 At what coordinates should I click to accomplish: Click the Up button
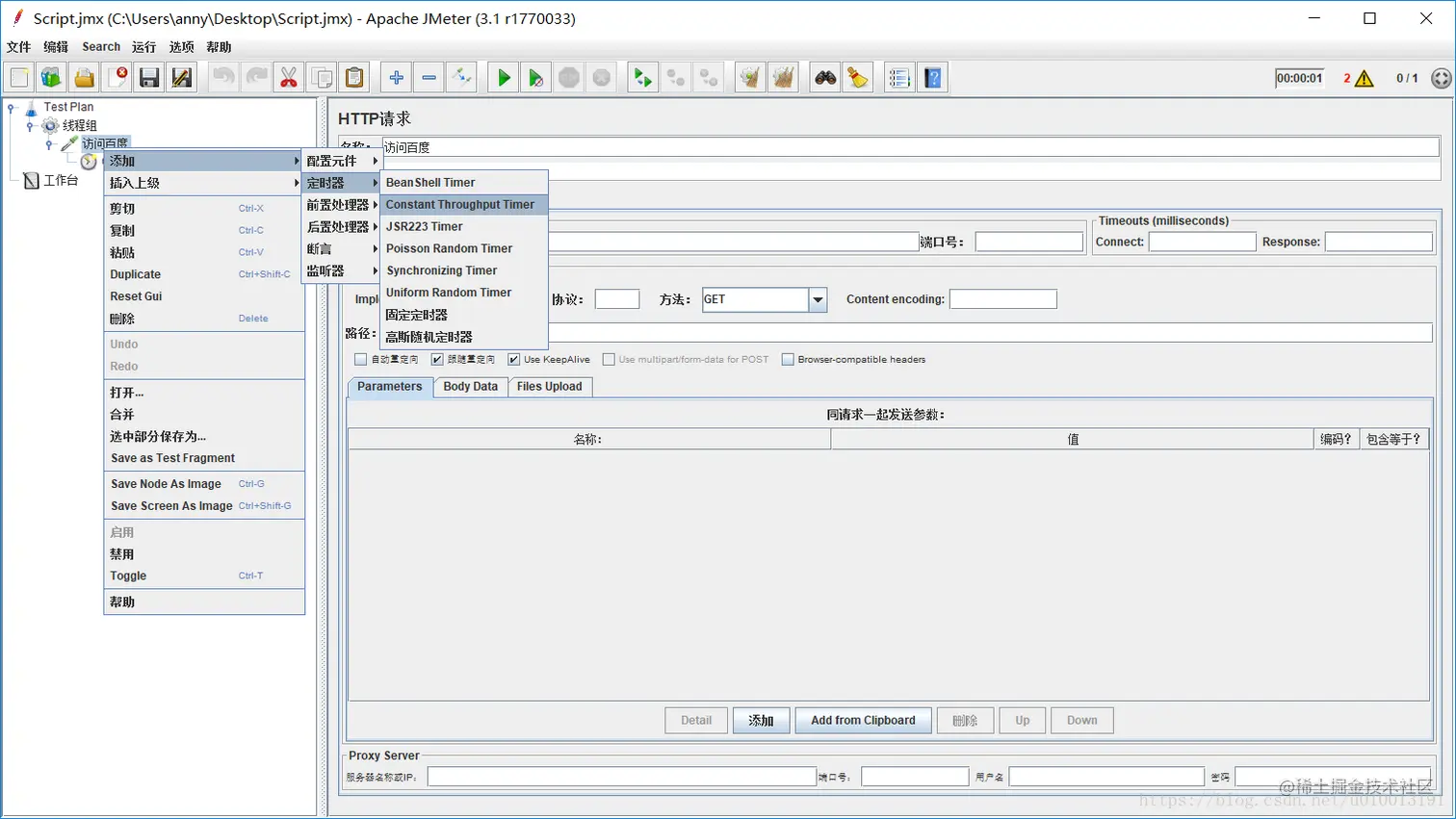click(1023, 721)
